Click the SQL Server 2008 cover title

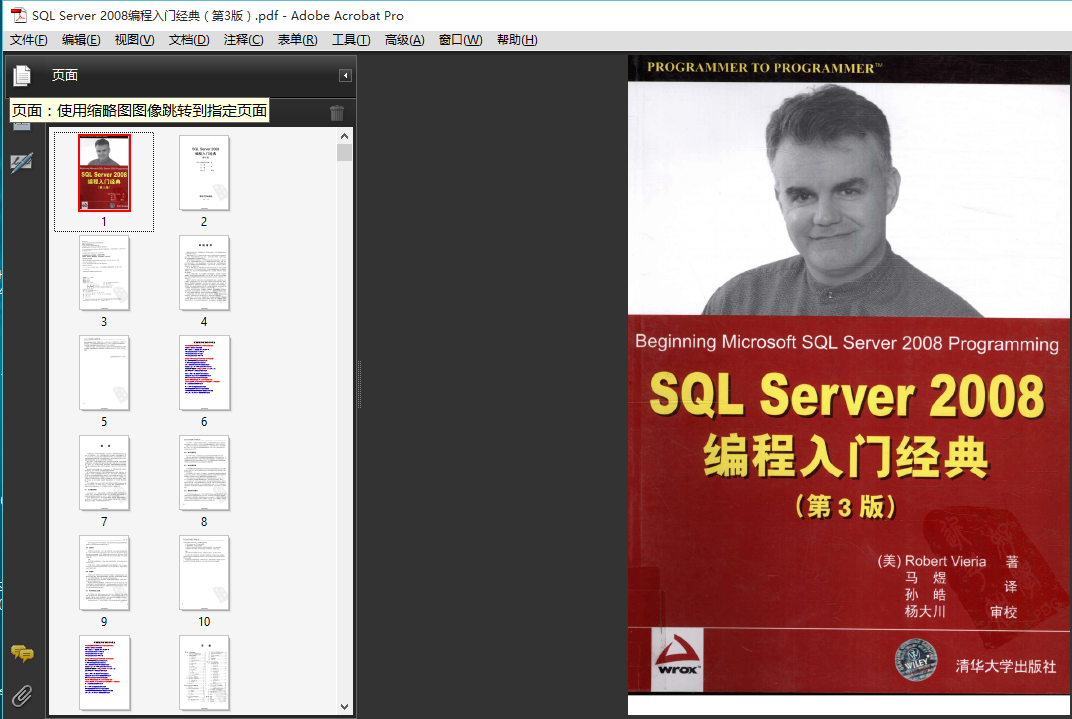[846, 396]
